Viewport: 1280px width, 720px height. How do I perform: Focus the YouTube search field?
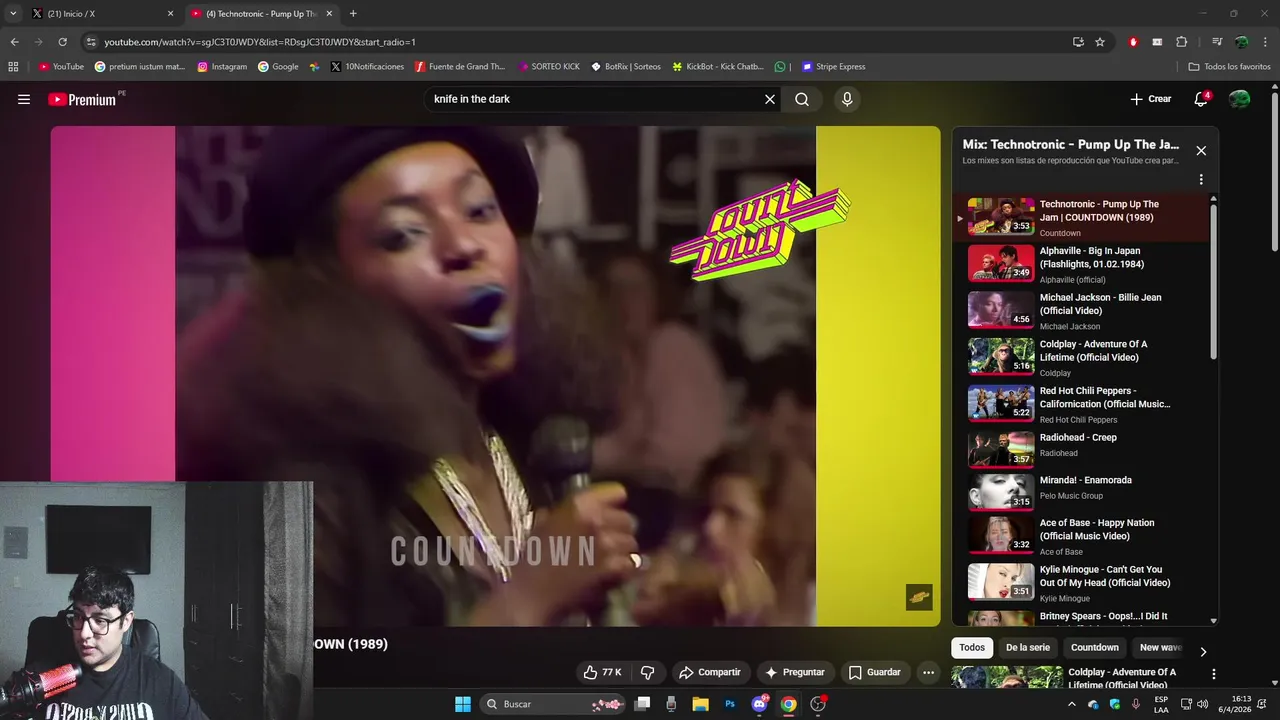click(x=595, y=99)
